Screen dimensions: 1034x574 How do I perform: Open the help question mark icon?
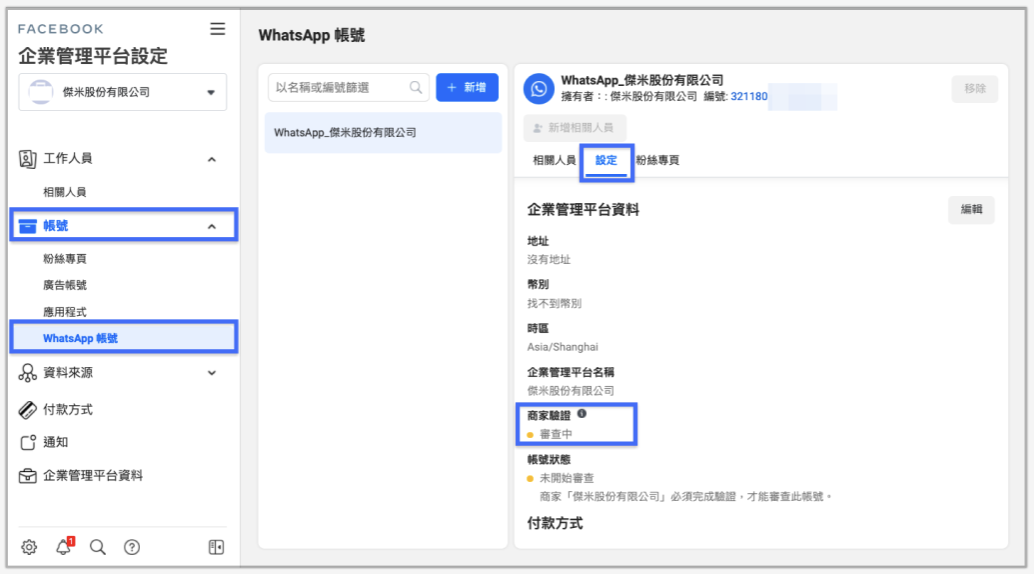pyautogui.click(x=132, y=547)
